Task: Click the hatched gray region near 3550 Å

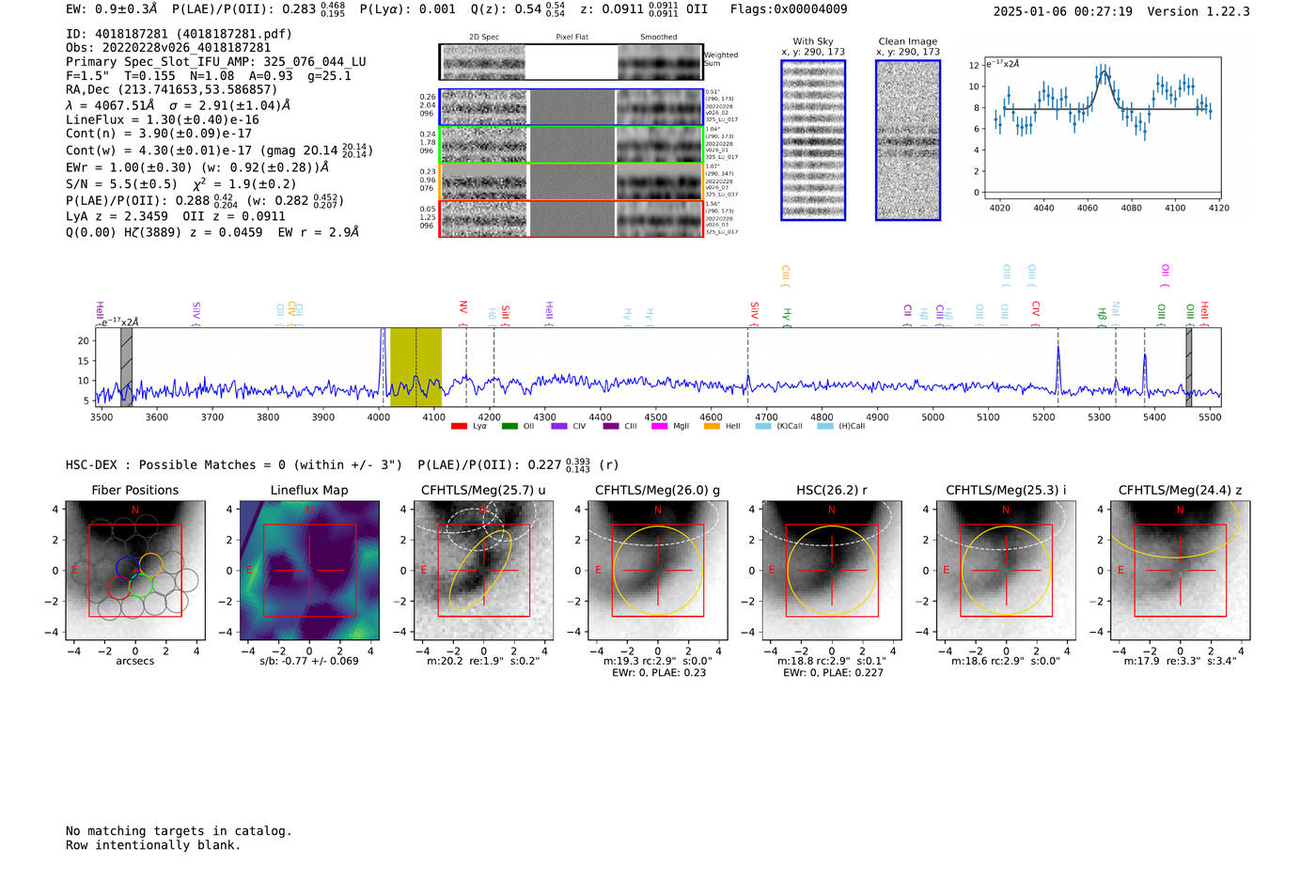Action: [x=126, y=367]
